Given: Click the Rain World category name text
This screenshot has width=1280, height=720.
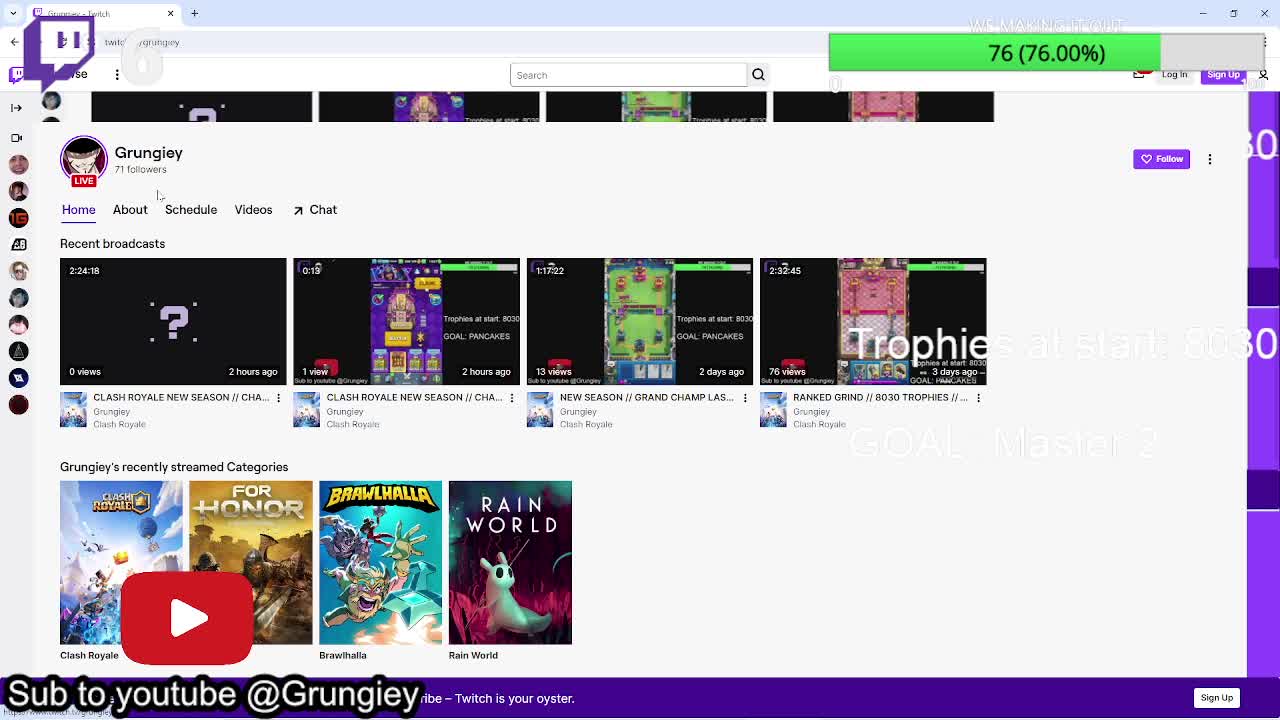Looking at the screenshot, I should (473, 656).
